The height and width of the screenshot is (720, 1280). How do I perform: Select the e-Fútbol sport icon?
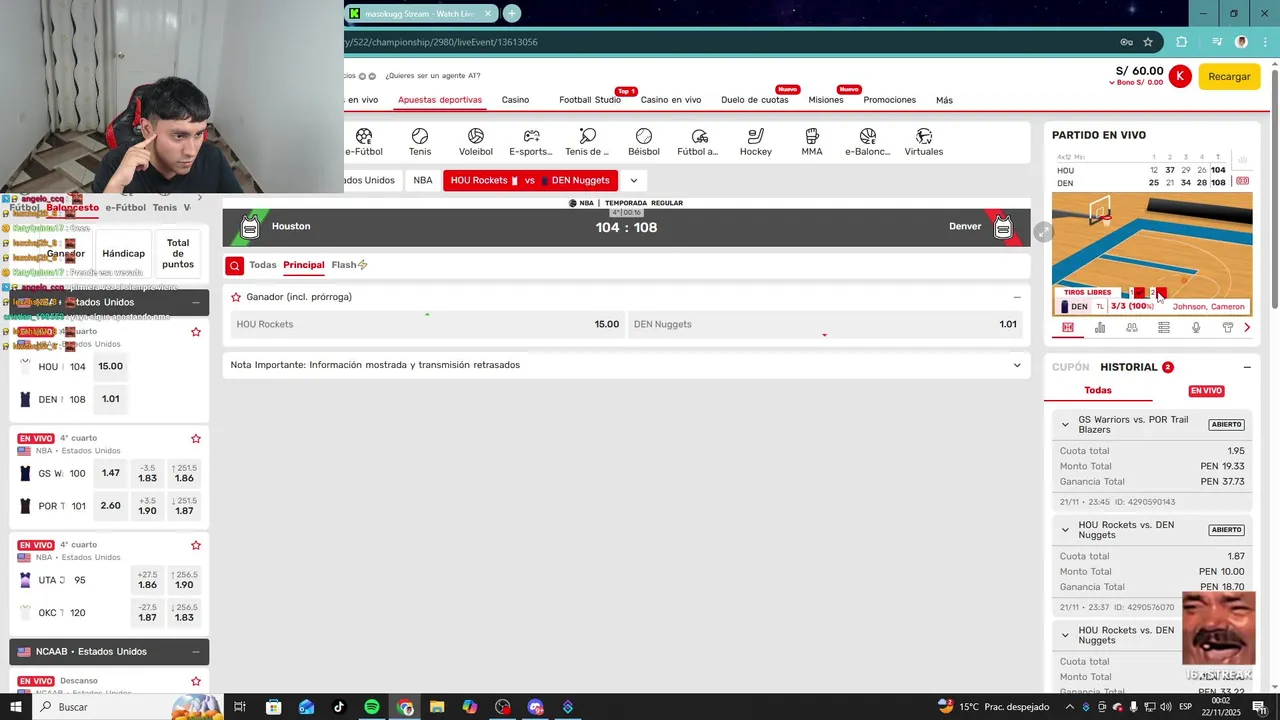(364, 136)
